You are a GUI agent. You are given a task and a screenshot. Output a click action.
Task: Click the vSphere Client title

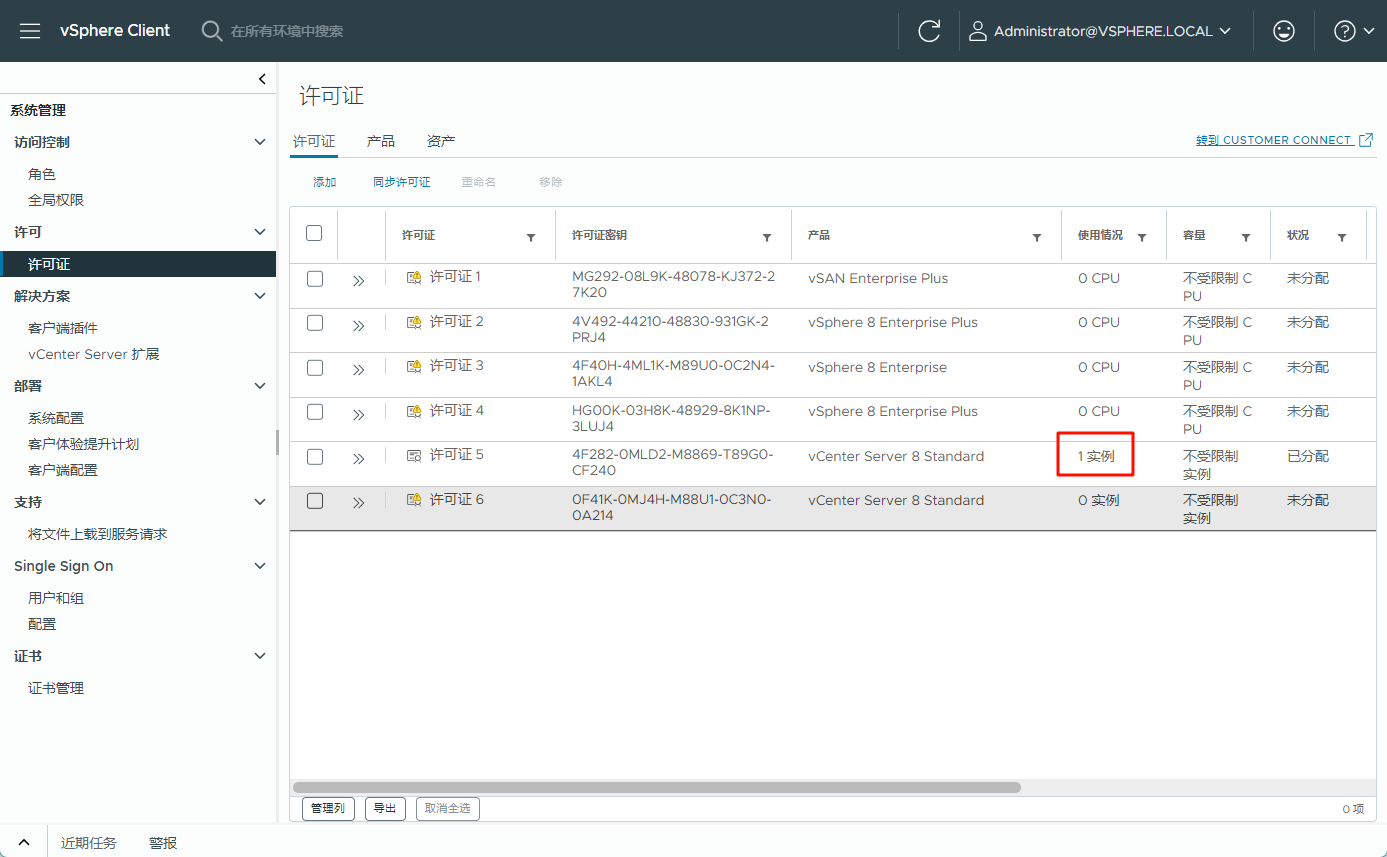point(115,30)
